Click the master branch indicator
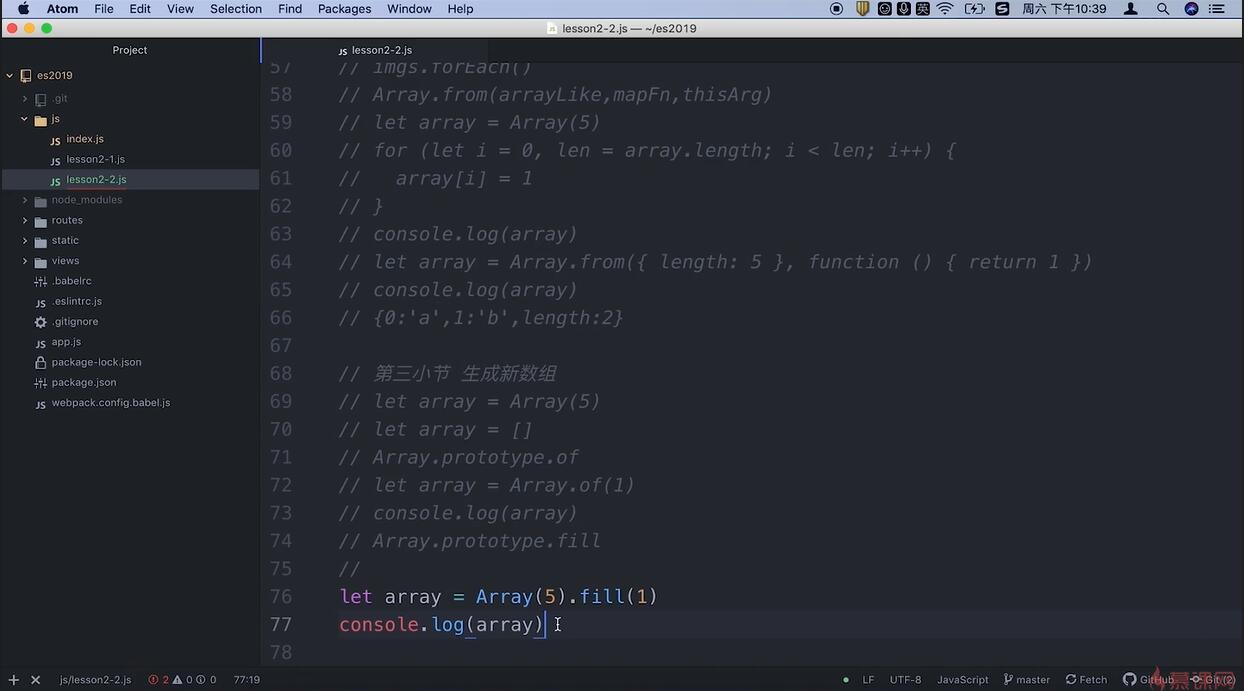 (1027, 680)
